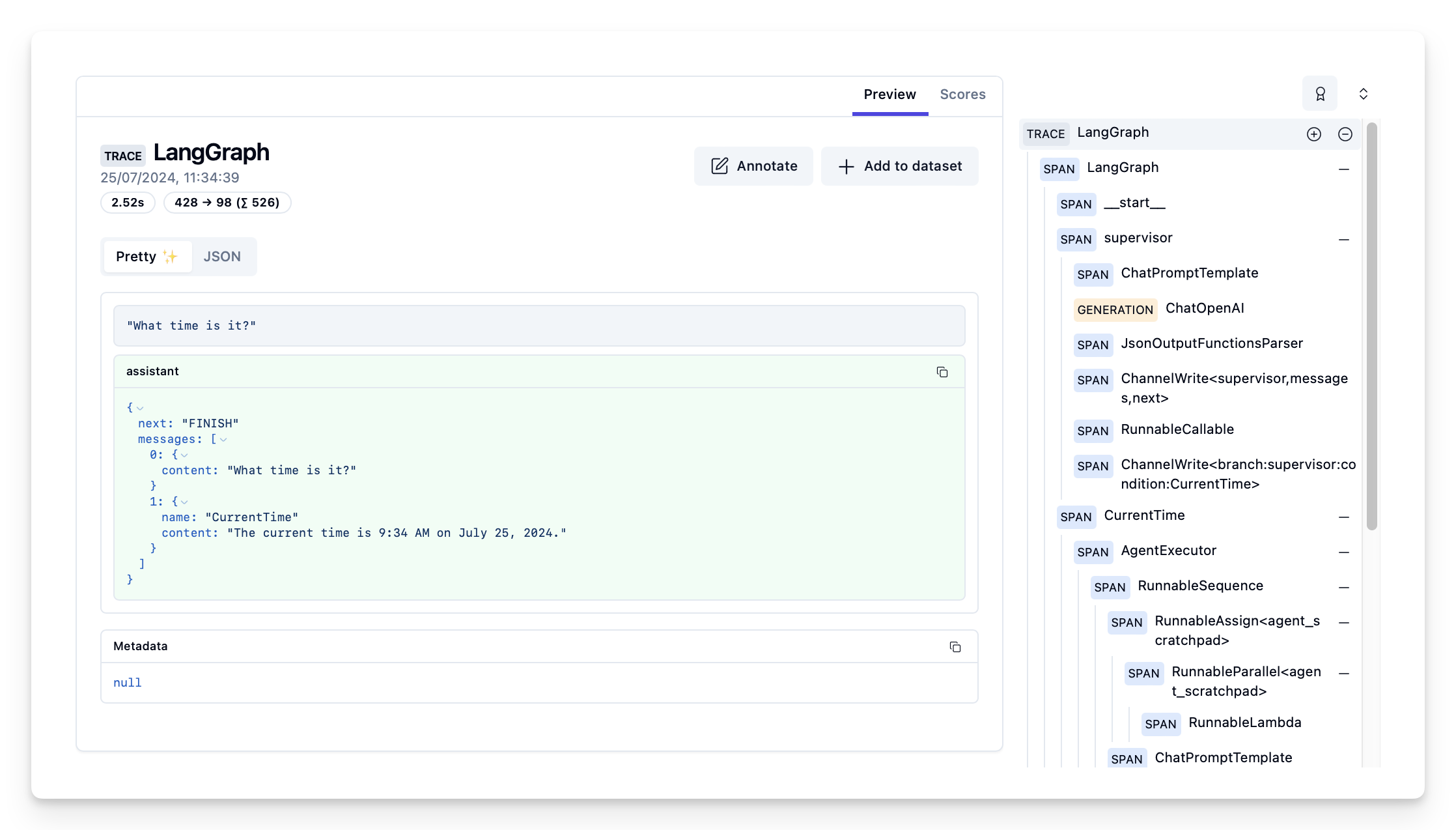Screen dimensions: 1456x830
Task: Collapse the RunnableSequence span node
Action: (x=1343, y=587)
